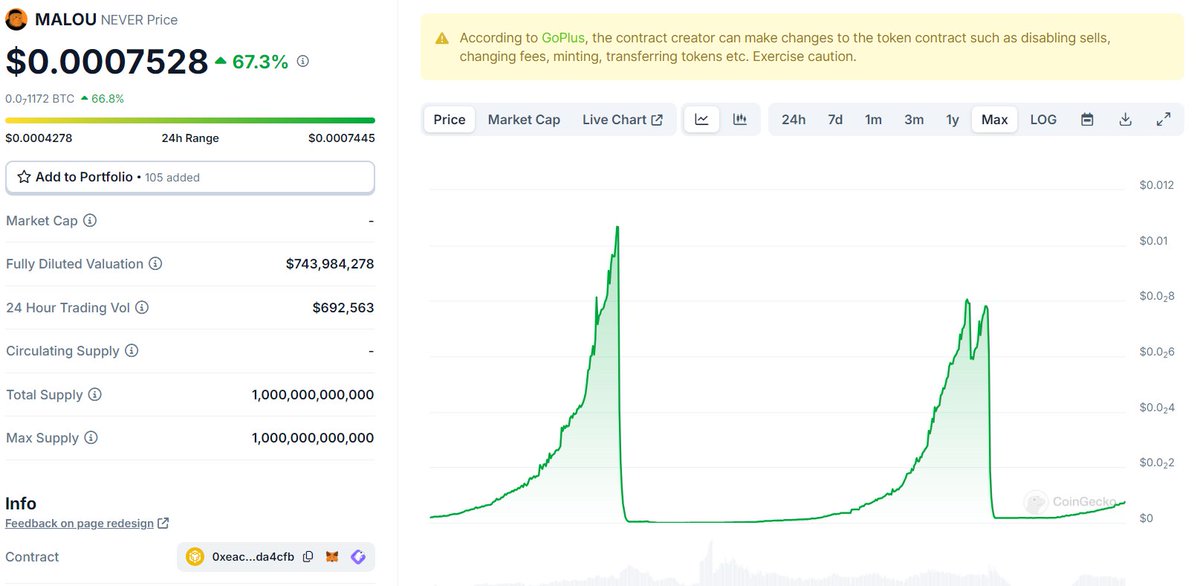Add token to MetaMask fox icon
This screenshot has height=586, width=1200.
coord(333,557)
